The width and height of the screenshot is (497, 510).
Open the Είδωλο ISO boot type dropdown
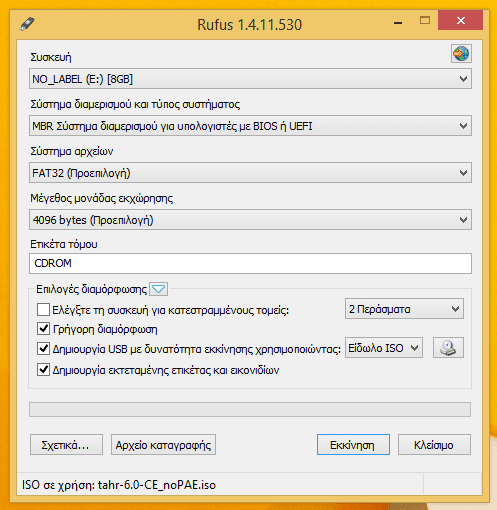click(384, 348)
